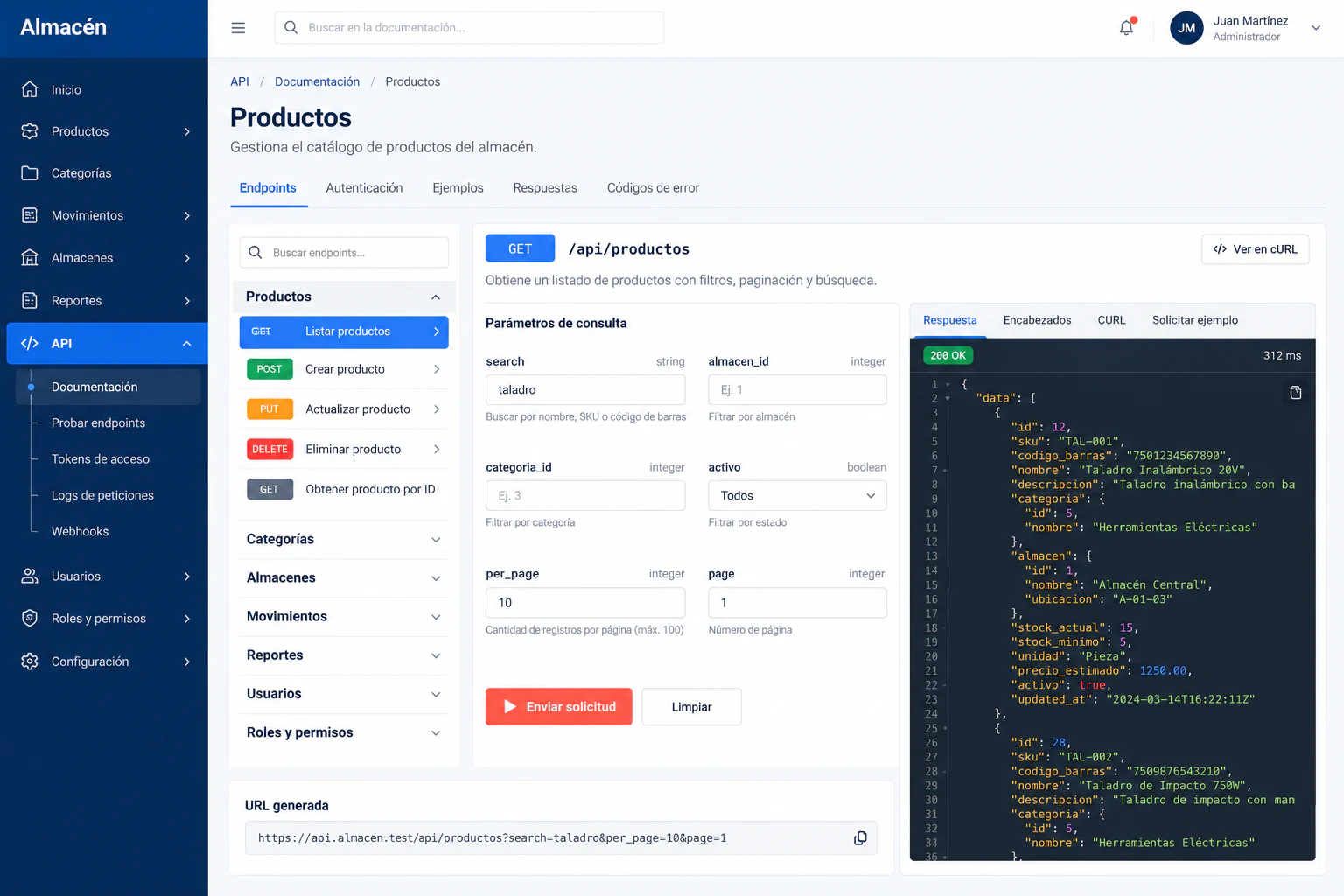Image resolution: width=1344 pixels, height=896 pixels.
Task: Click the Categorías folder icon
Action: (x=30, y=173)
